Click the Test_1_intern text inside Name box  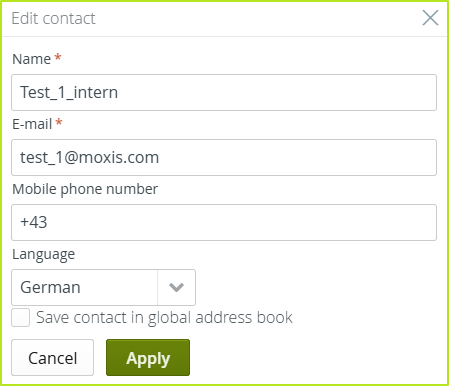tap(69, 92)
